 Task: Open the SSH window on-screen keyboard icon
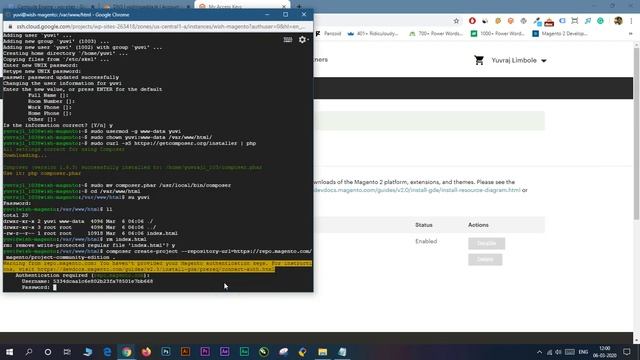point(288,40)
